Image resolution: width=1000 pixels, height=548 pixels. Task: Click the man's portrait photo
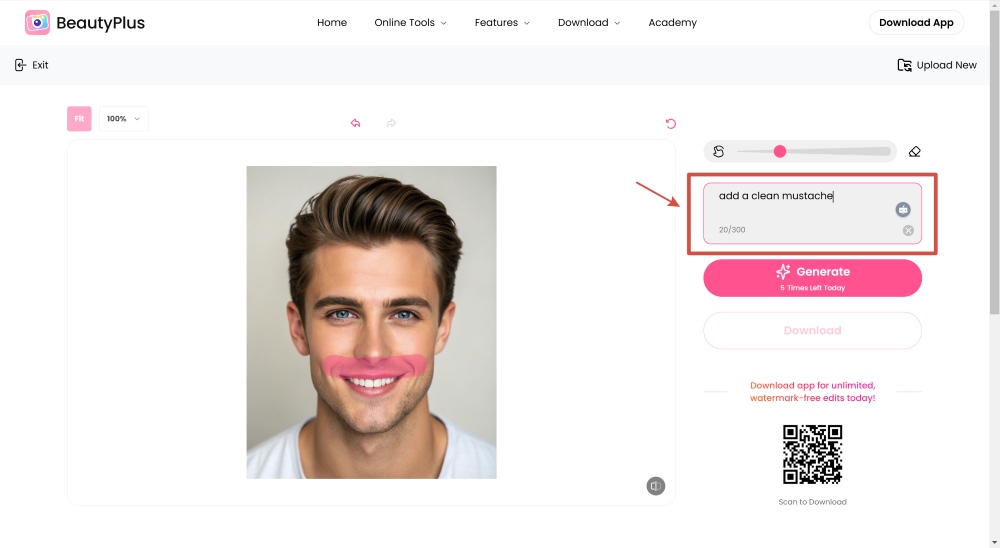[x=371, y=322]
